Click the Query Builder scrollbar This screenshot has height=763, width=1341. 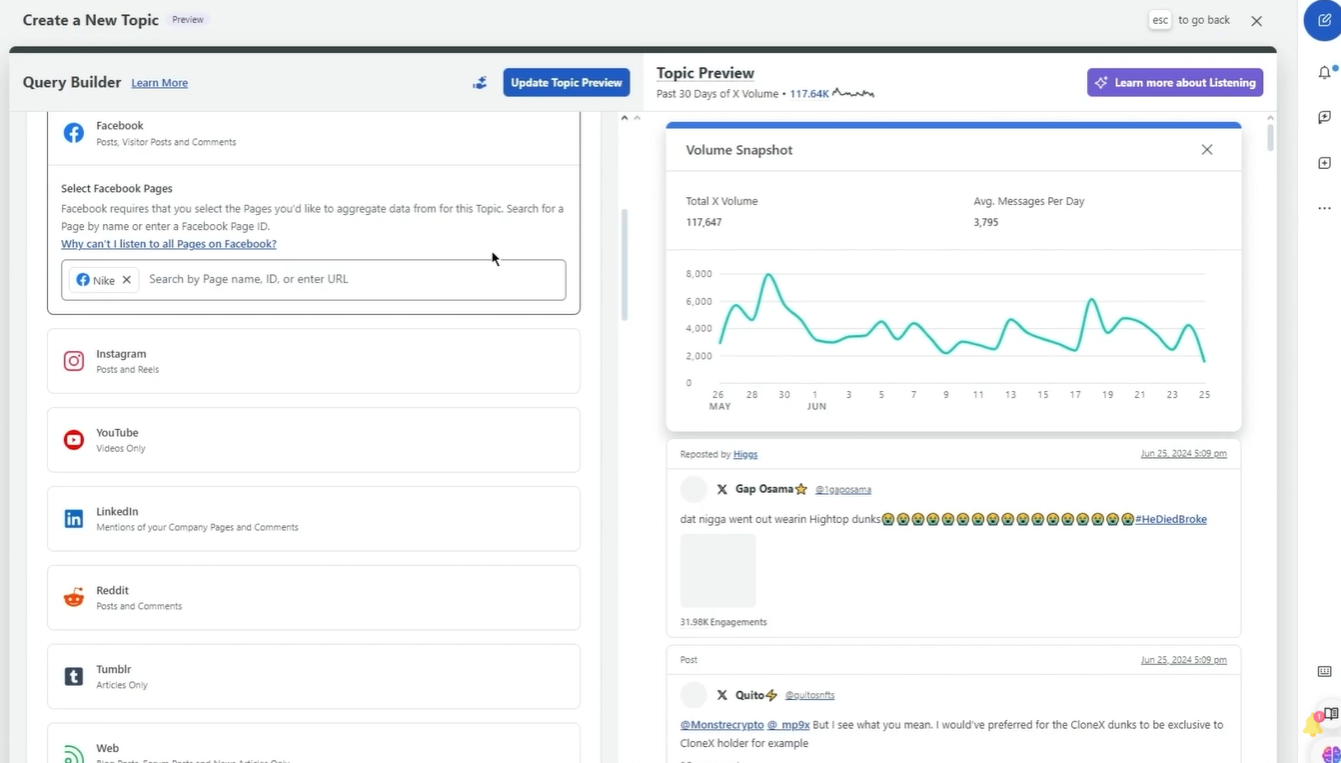[x=625, y=265]
